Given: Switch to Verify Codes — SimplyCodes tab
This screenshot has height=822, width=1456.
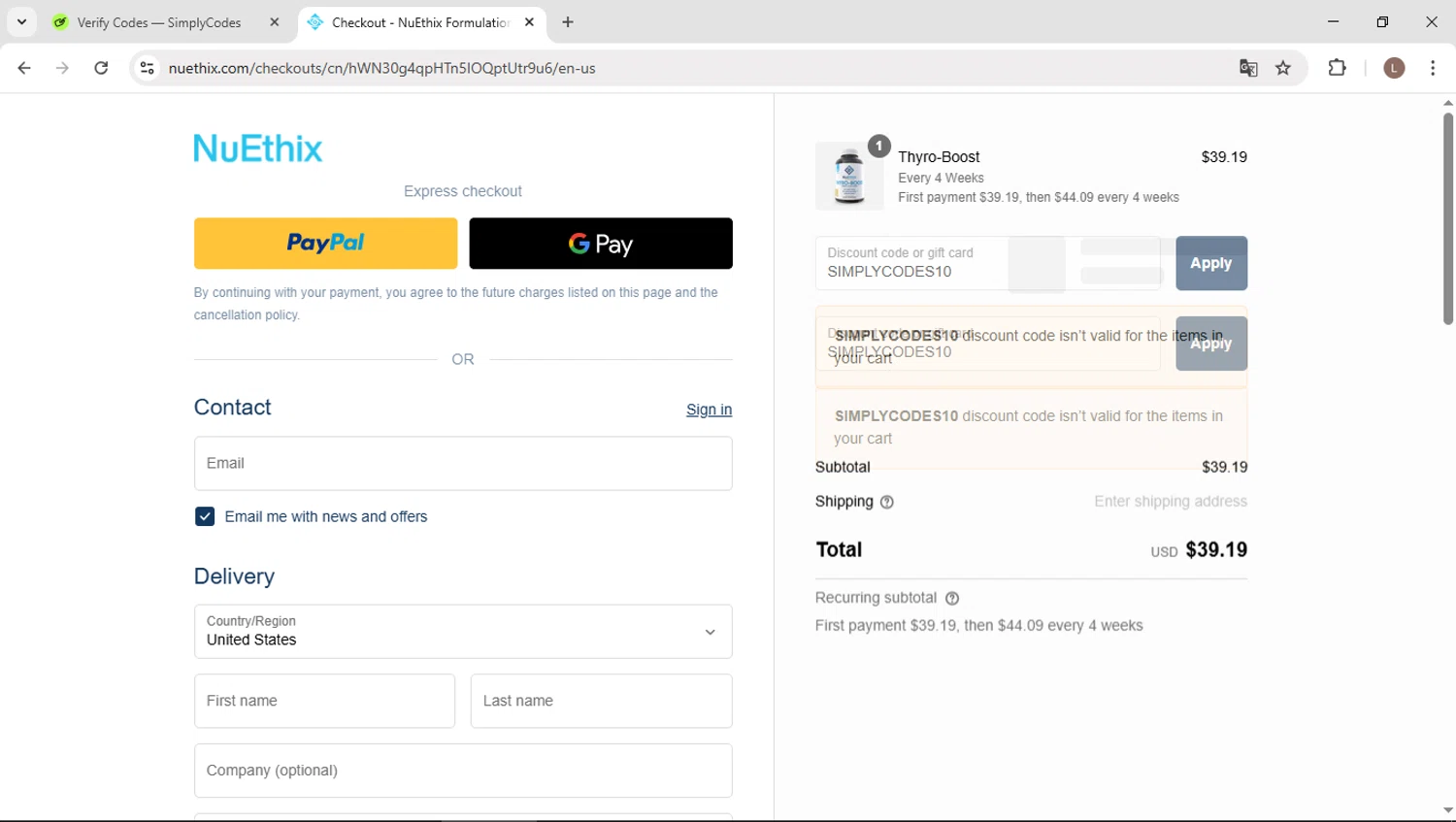Looking at the screenshot, I should 158,22.
